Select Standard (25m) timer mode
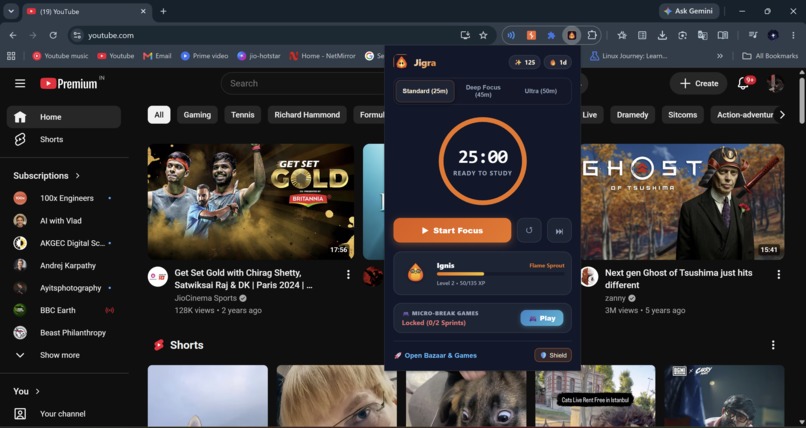The width and height of the screenshot is (806, 428). pyautogui.click(x=425, y=91)
